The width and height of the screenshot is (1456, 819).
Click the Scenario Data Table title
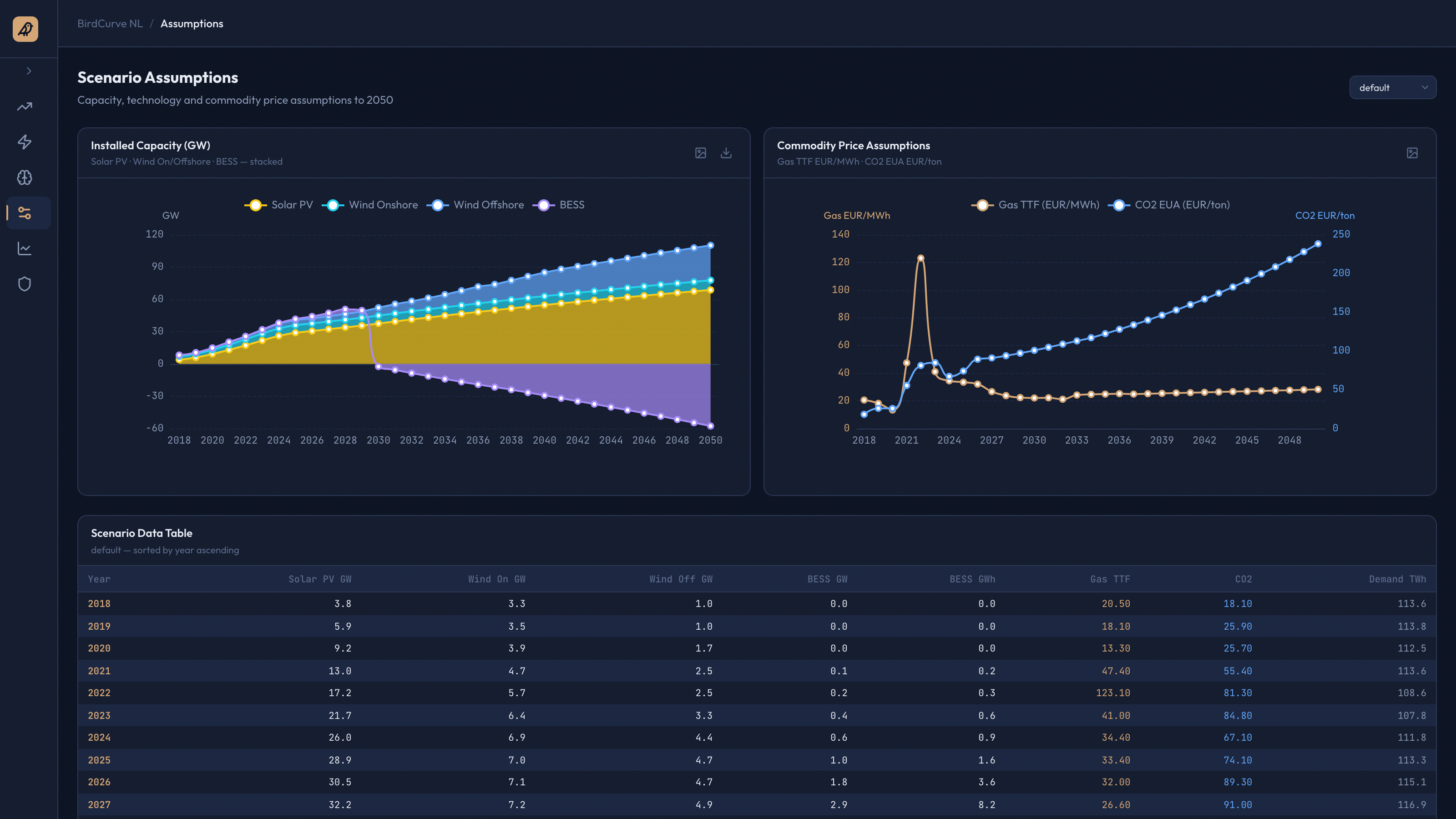pos(142,533)
